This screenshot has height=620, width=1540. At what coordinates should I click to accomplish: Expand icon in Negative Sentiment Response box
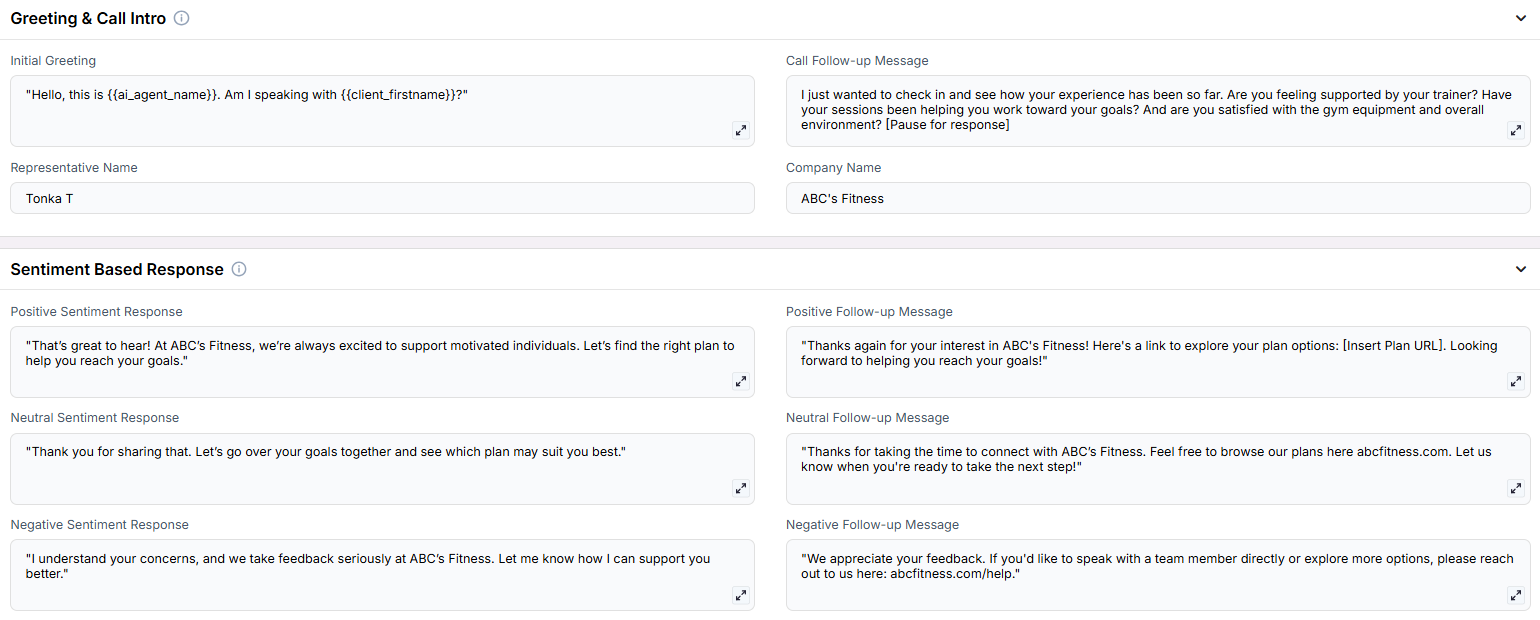pyautogui.click(x=741, y=595)
